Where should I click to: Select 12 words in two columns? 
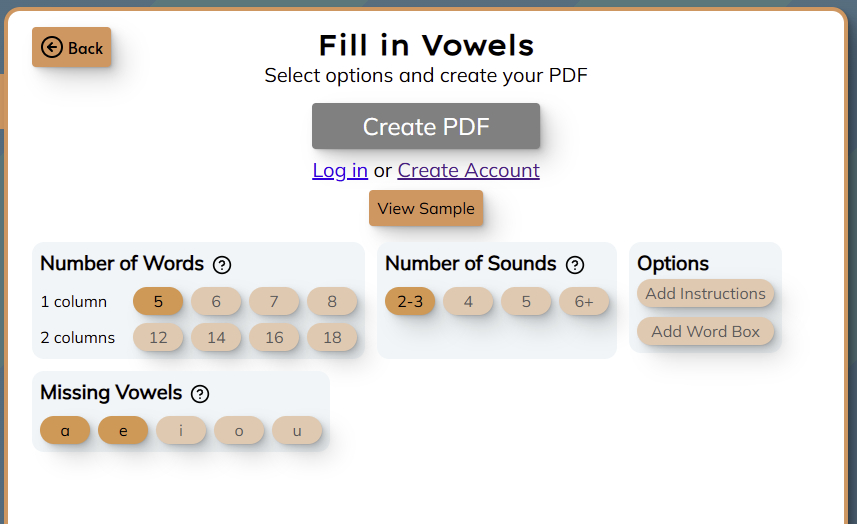coord(158,338)
